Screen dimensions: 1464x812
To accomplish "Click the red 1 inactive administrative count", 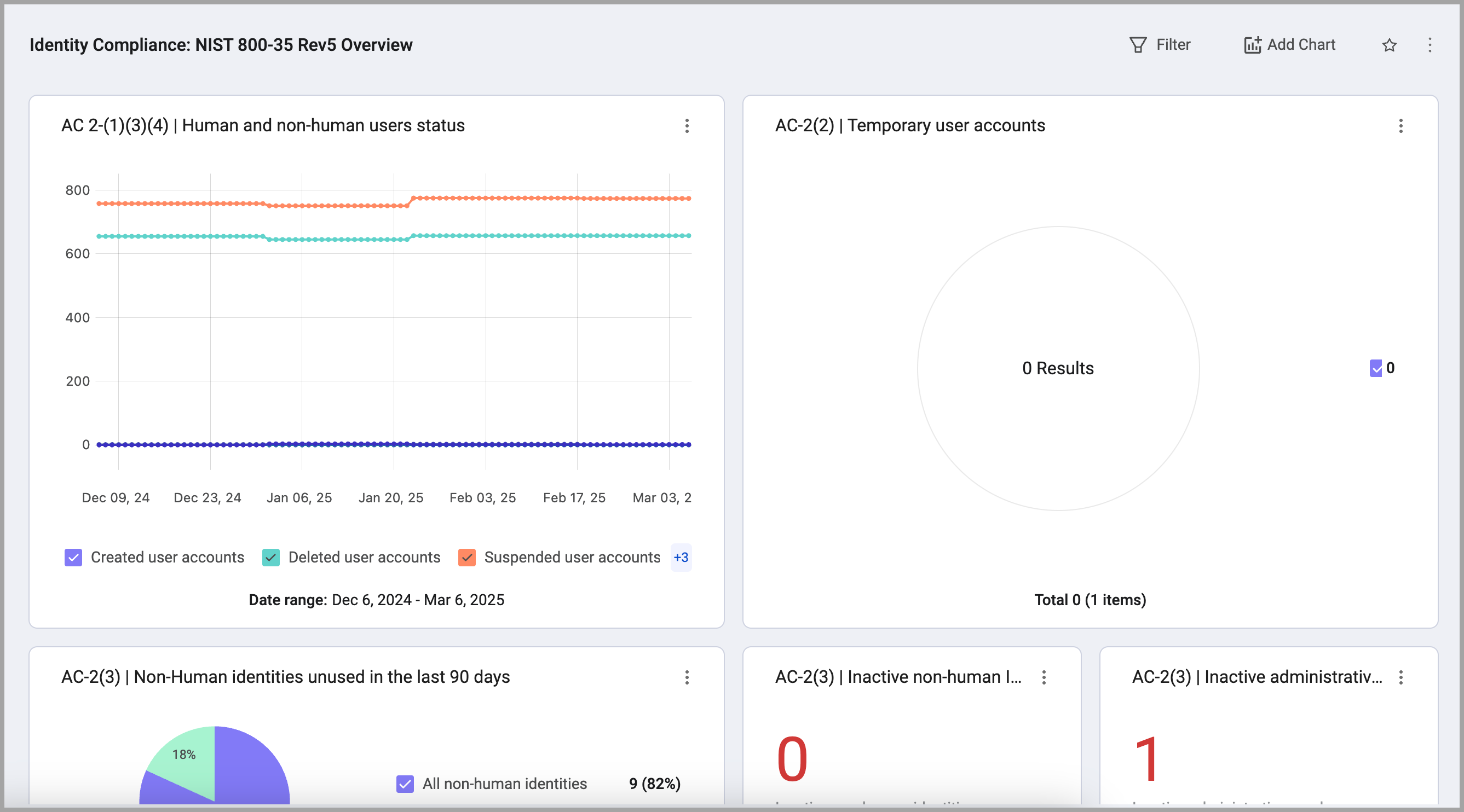I will 1146,759.
